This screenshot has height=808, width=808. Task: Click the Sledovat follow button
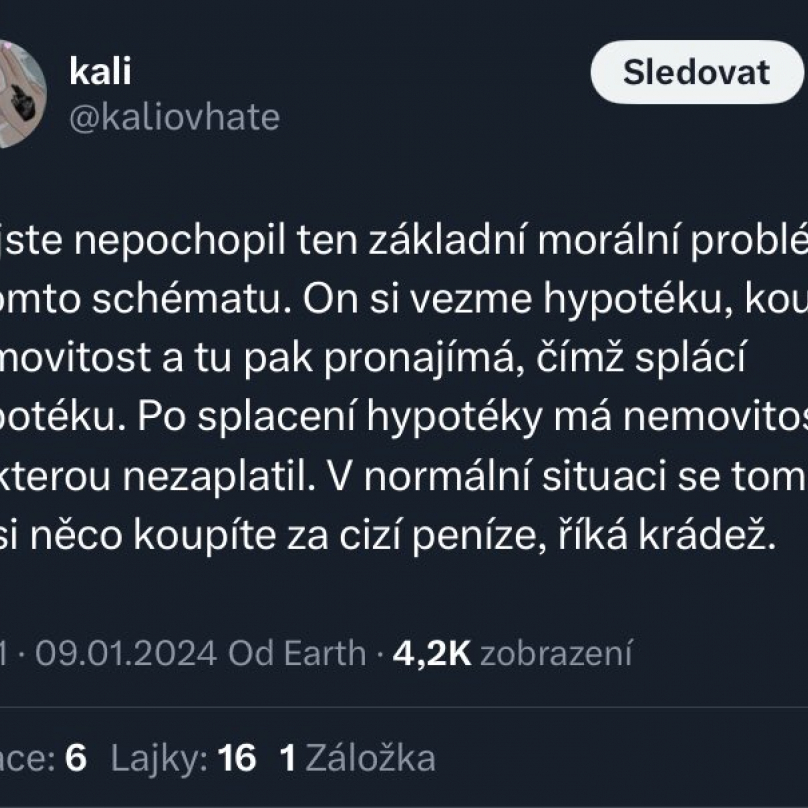click(697, 72)
